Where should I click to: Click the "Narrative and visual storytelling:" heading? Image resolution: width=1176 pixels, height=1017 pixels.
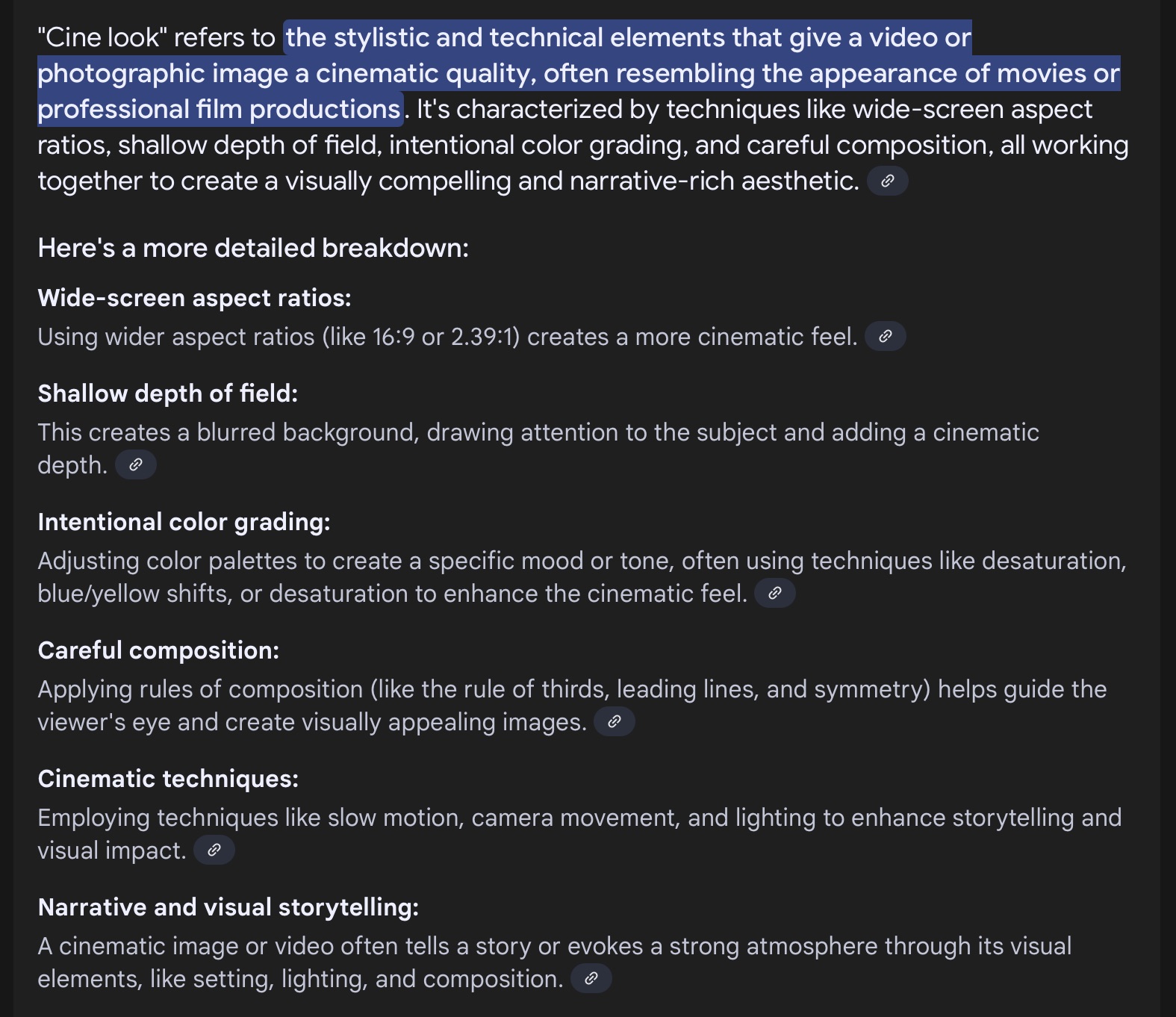click(228, 907)
